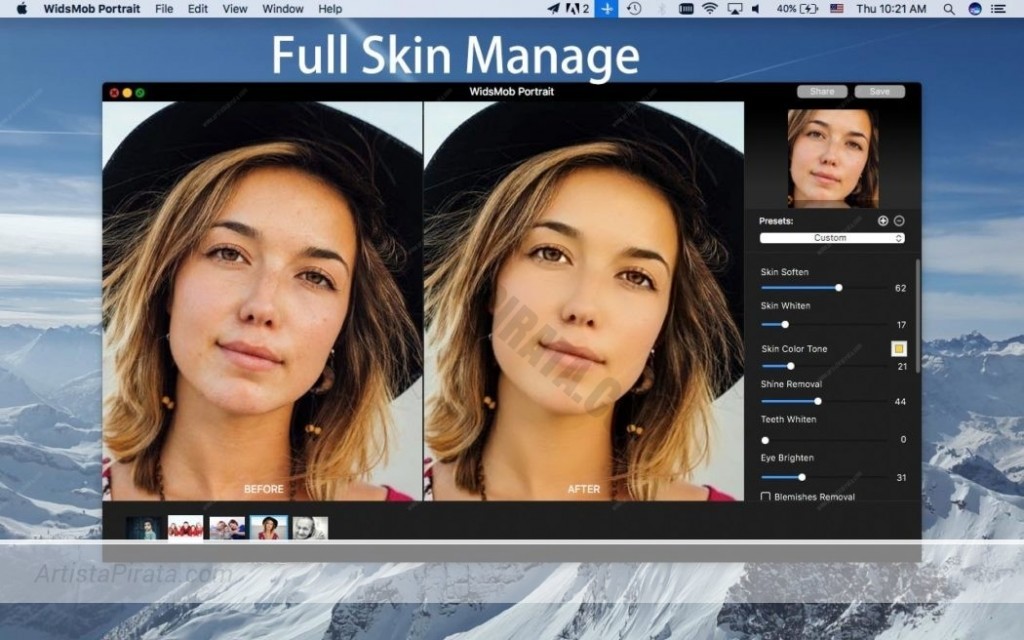Select the black-and-white elderly portrait thumbnail
This screenshot has width=1024, height=640.
[x=310, y=528]
